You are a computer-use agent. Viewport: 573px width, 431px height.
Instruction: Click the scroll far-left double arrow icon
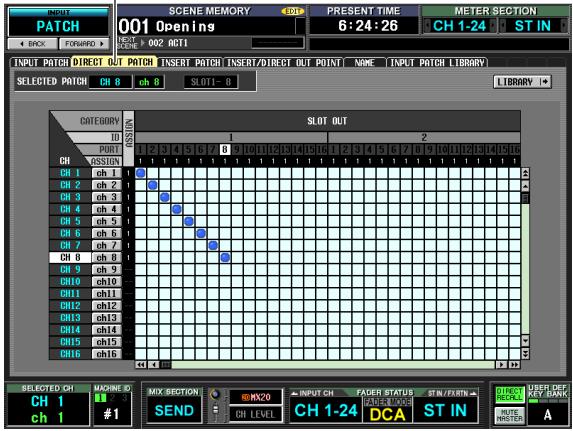[141, 364]
